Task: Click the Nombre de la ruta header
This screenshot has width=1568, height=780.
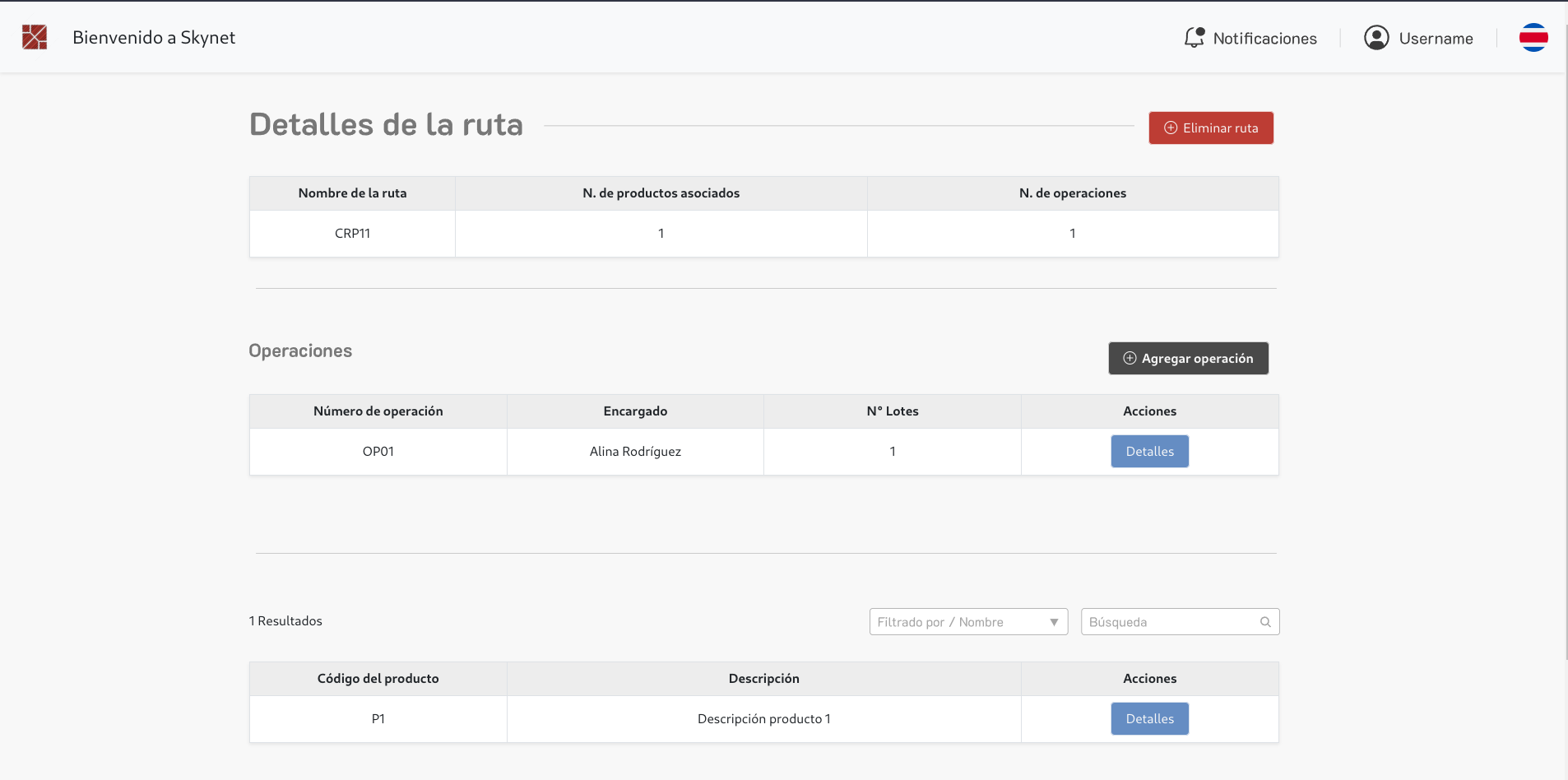Action: pyautogui.click(x=352, y=193)
